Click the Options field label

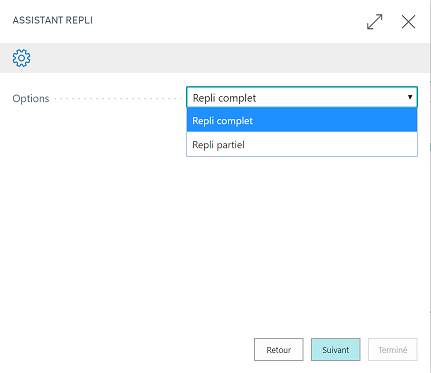pos(31,99)
